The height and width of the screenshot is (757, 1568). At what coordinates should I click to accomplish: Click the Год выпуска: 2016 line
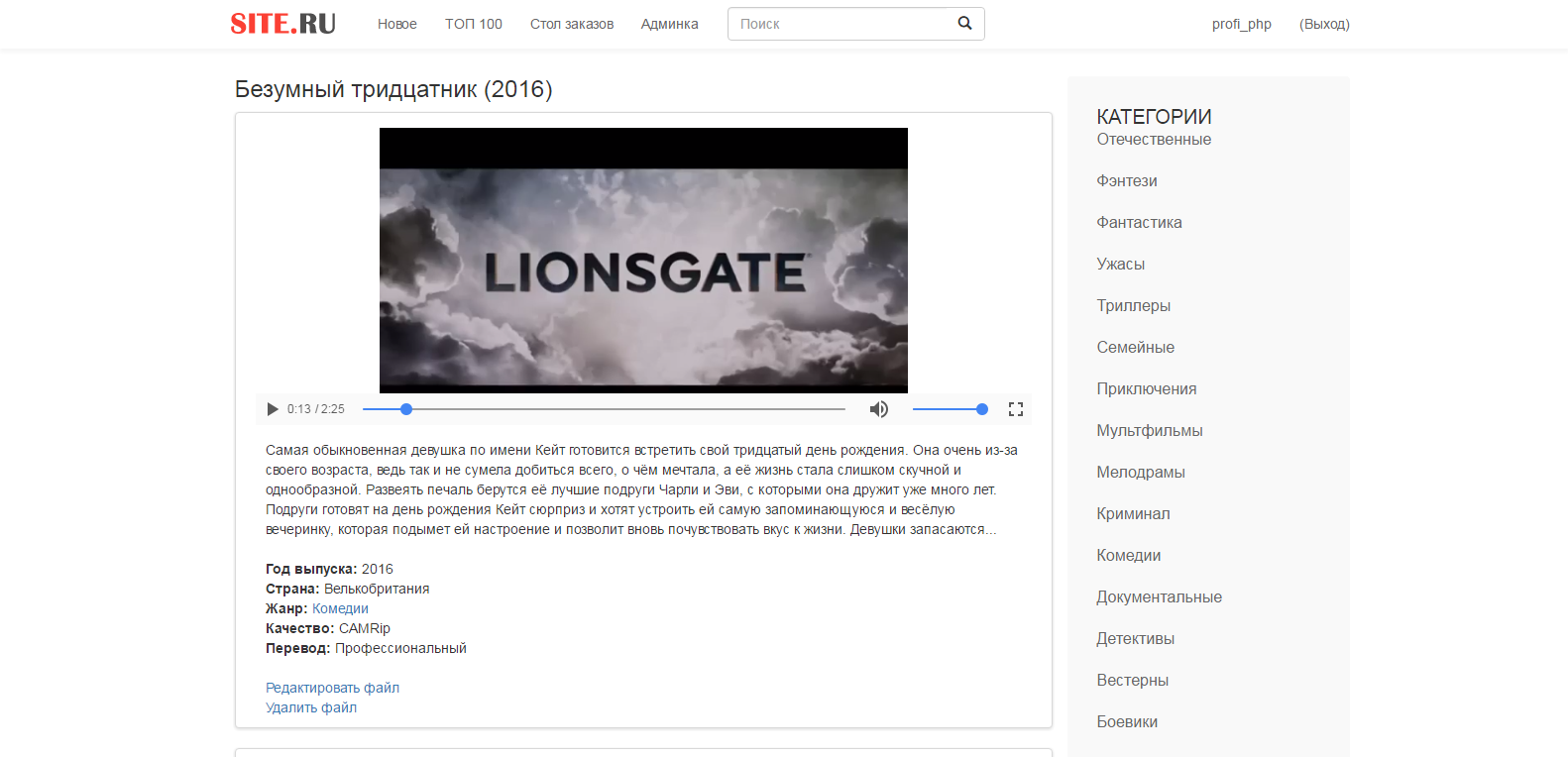[x=329, y=569]
